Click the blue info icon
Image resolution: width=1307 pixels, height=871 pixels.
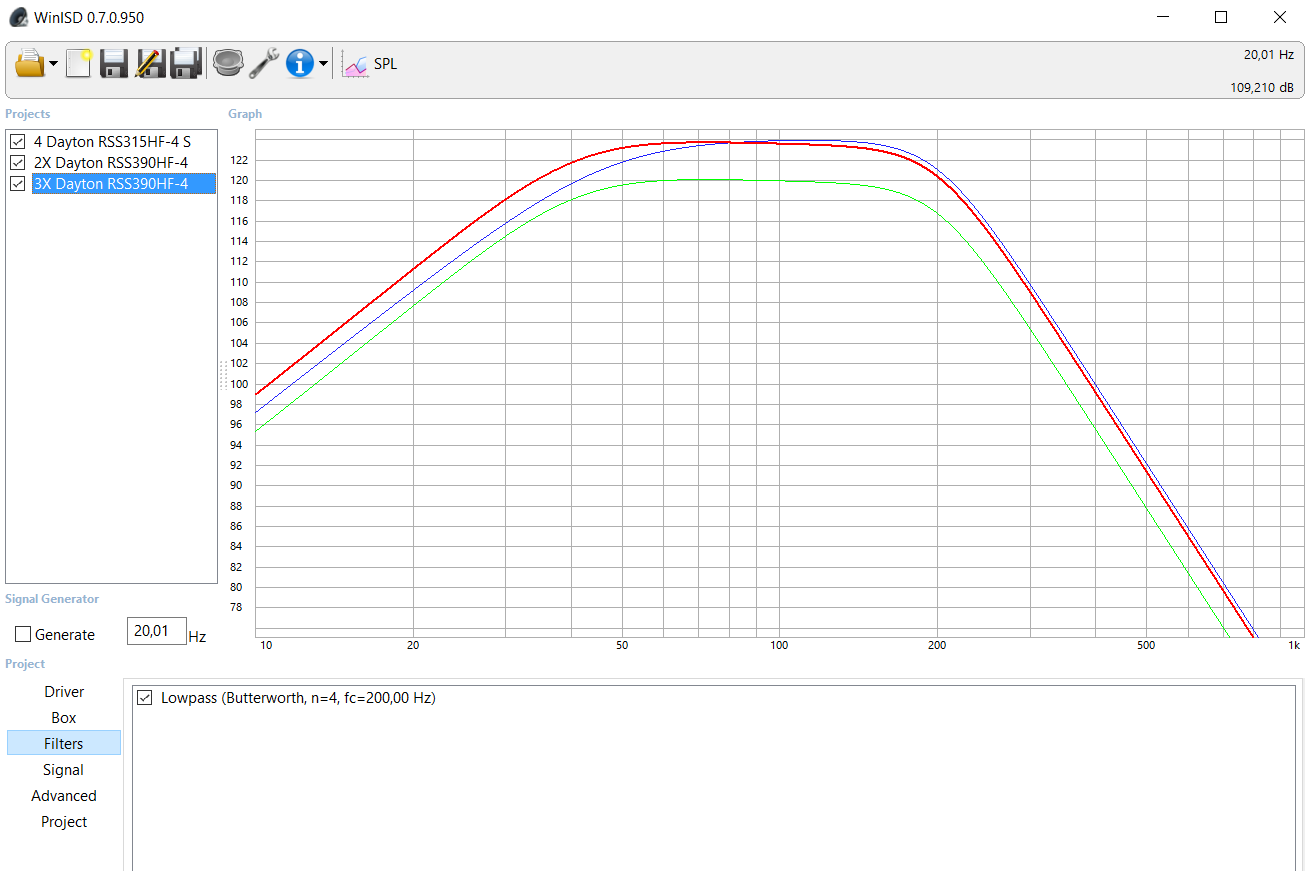pyautogui.click(x=299, y=64)
